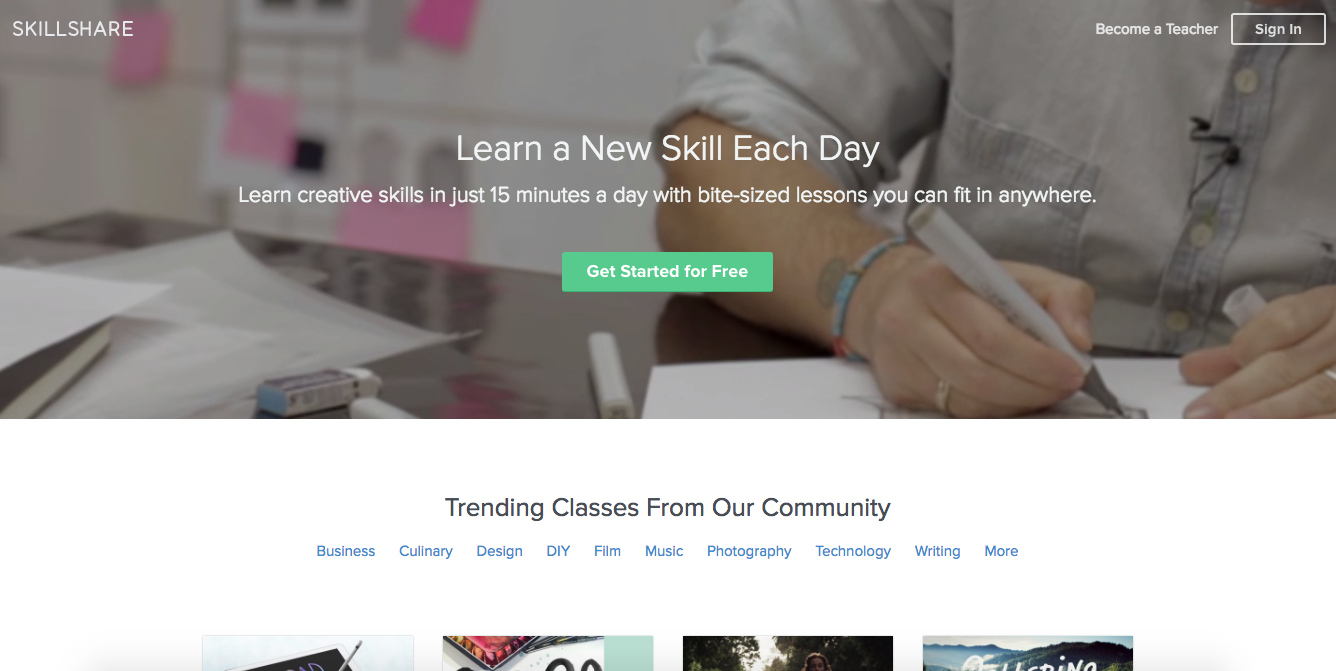Open the third class thumbnail with forest road
This screenshot has height=671, width=1336.
point(788,653)
